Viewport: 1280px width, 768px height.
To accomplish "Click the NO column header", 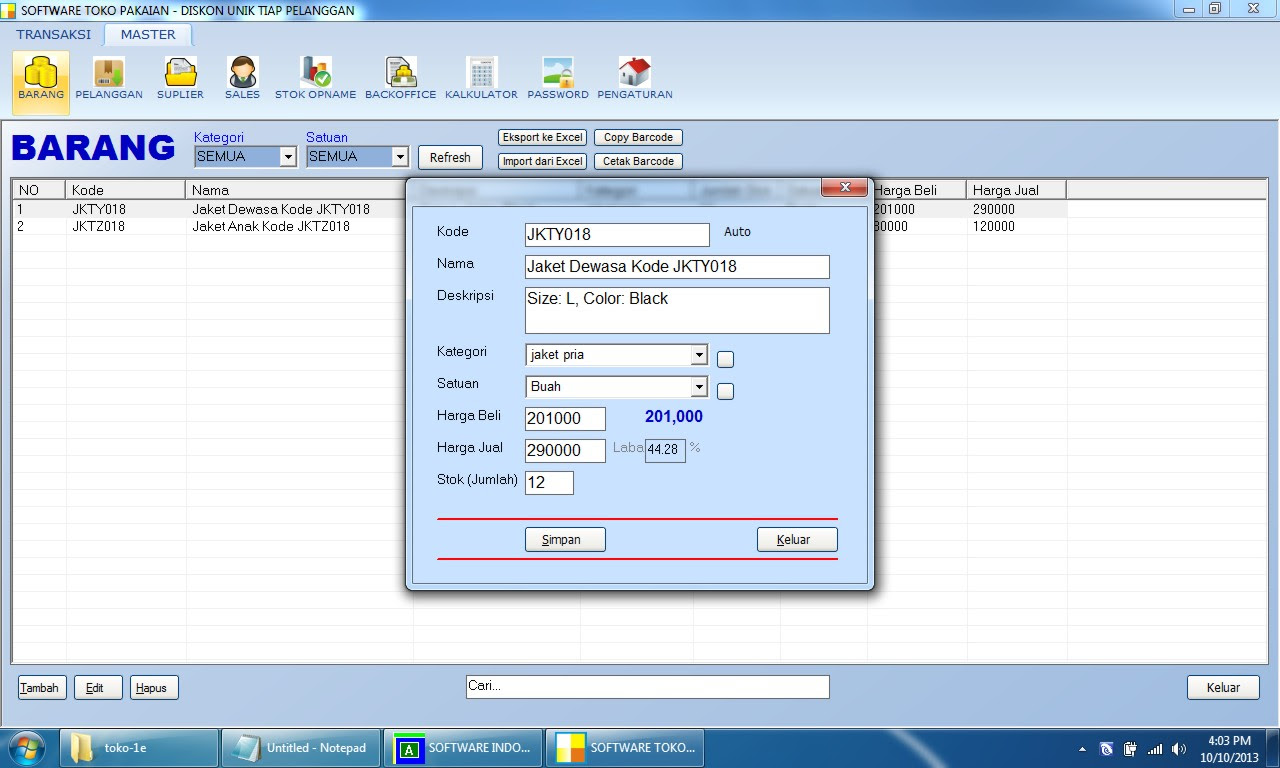I will 39,190.
